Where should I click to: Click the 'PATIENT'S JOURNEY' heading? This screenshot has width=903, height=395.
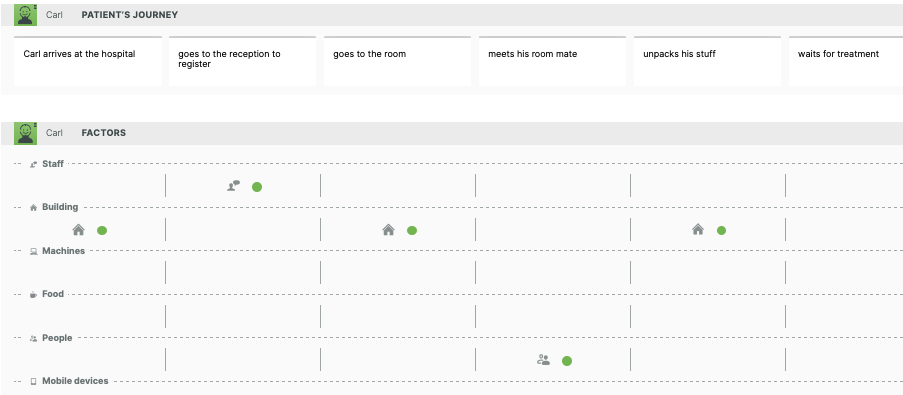click(130, 15)
